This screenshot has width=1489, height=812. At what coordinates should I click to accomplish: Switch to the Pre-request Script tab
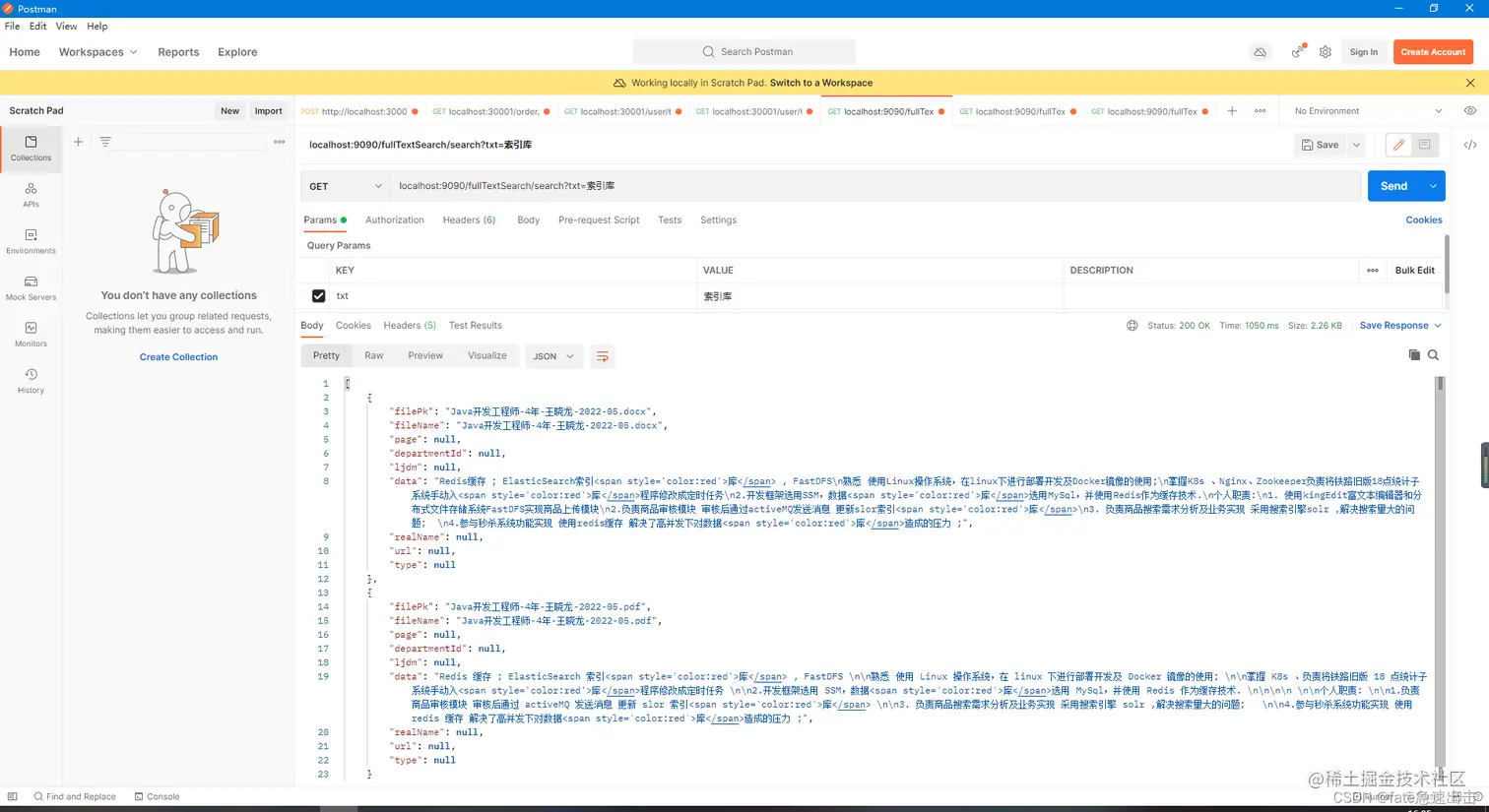[599, 220]
